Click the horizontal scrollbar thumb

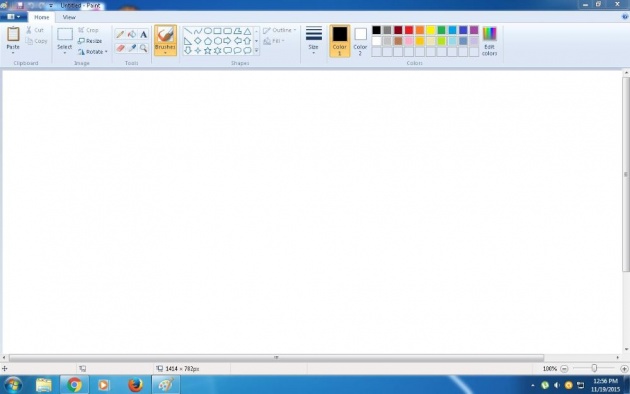tap(276, 357)
